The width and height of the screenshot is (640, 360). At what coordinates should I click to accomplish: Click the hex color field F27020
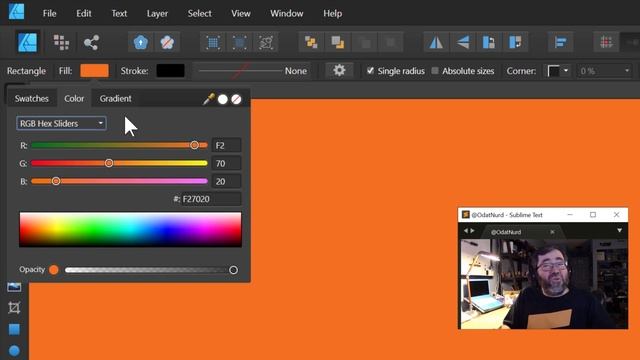pos(211,199)
